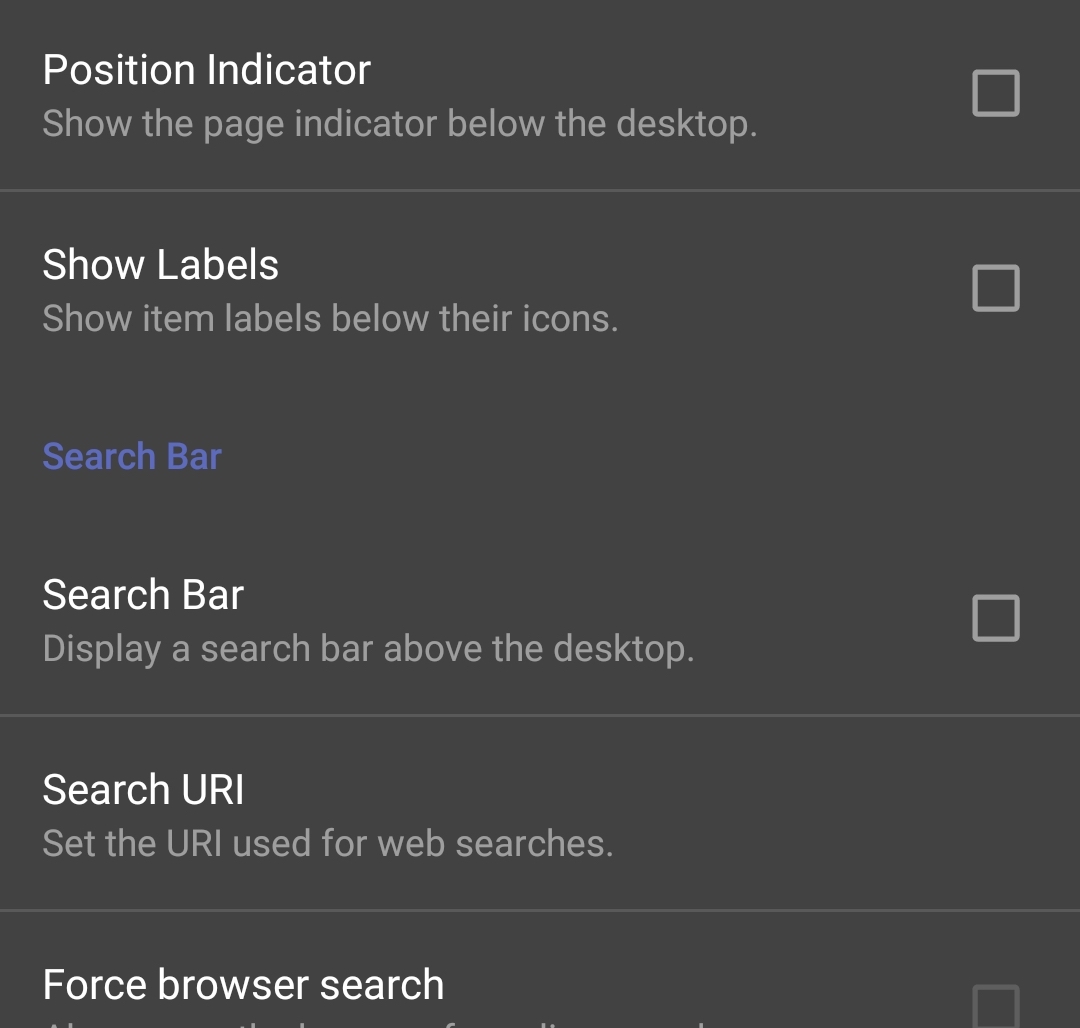
Task: Click the item labels description text
Action: pyautogui.click(x=331, y=317)
